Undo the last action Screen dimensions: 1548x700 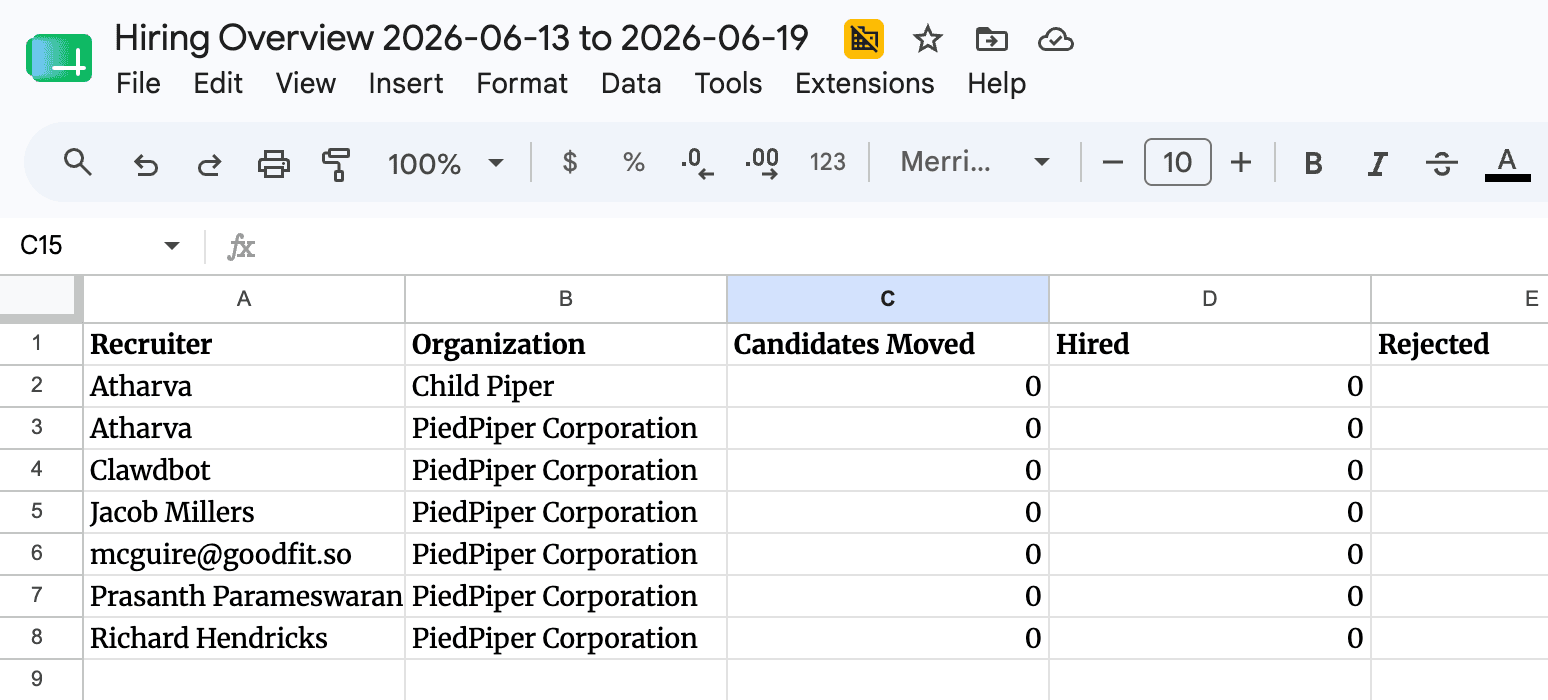tap(146, 163)
